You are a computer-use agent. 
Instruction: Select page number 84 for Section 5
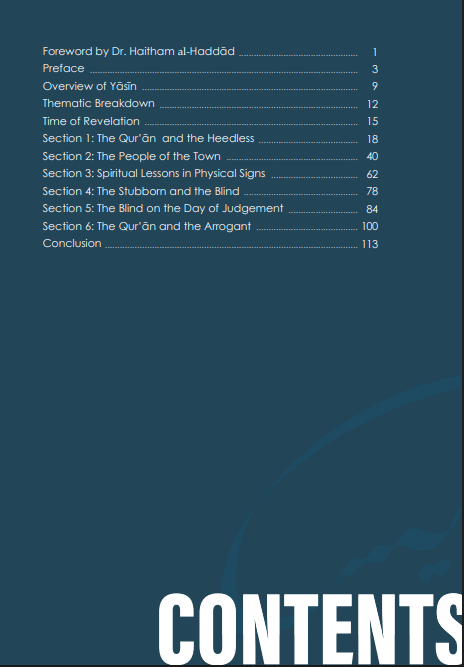point(372,209)
